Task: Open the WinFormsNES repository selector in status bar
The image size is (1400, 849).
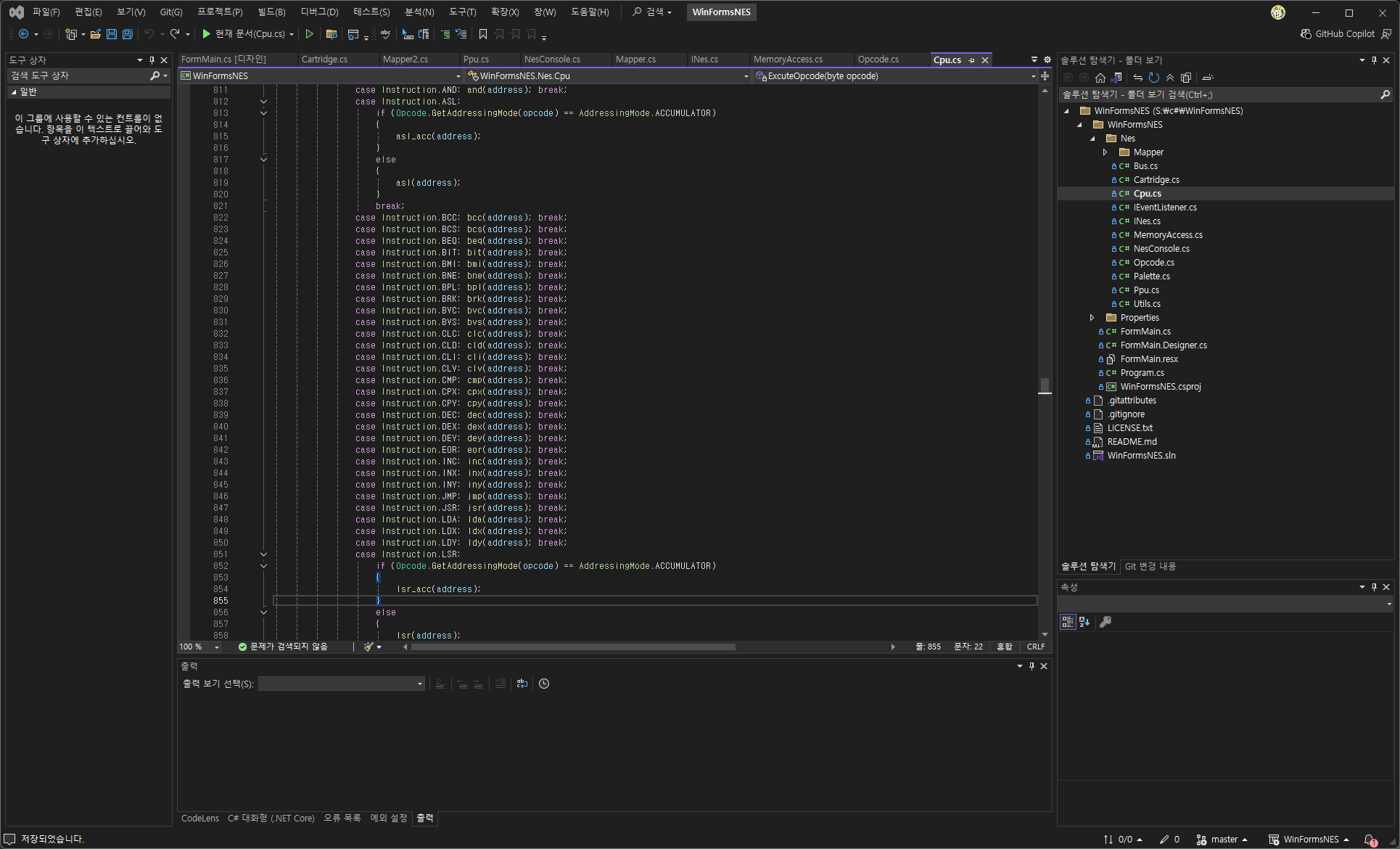Action: point(1309,840)
